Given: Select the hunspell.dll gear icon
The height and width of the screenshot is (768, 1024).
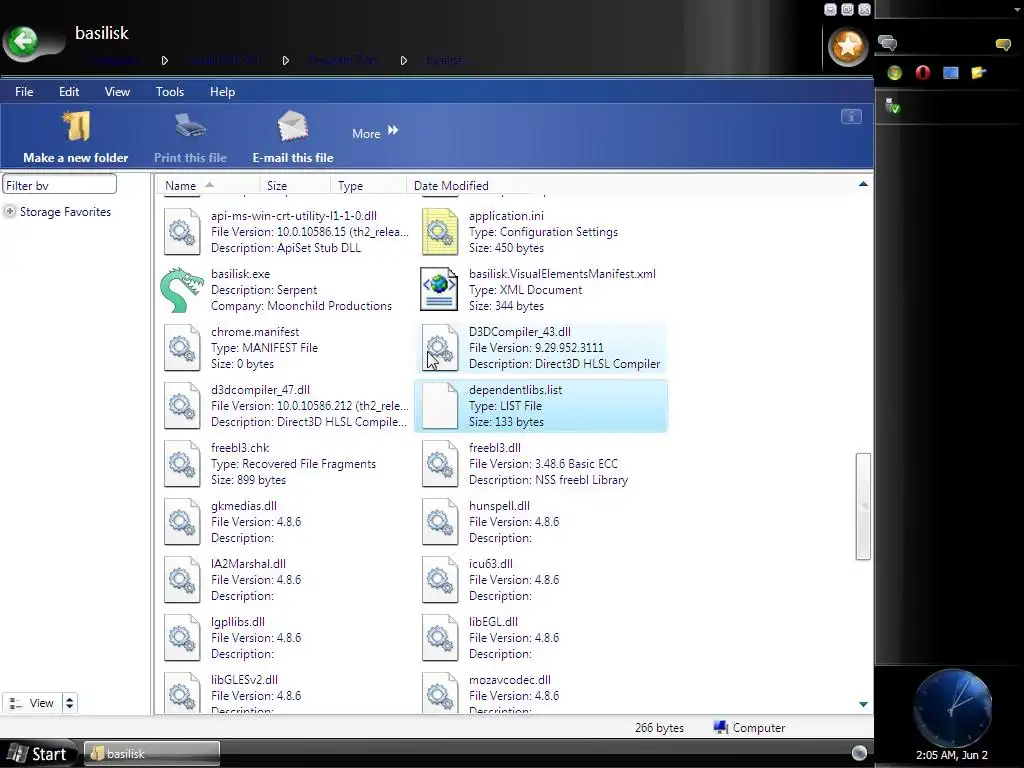Looking at the screenshot, I should 440,521.
